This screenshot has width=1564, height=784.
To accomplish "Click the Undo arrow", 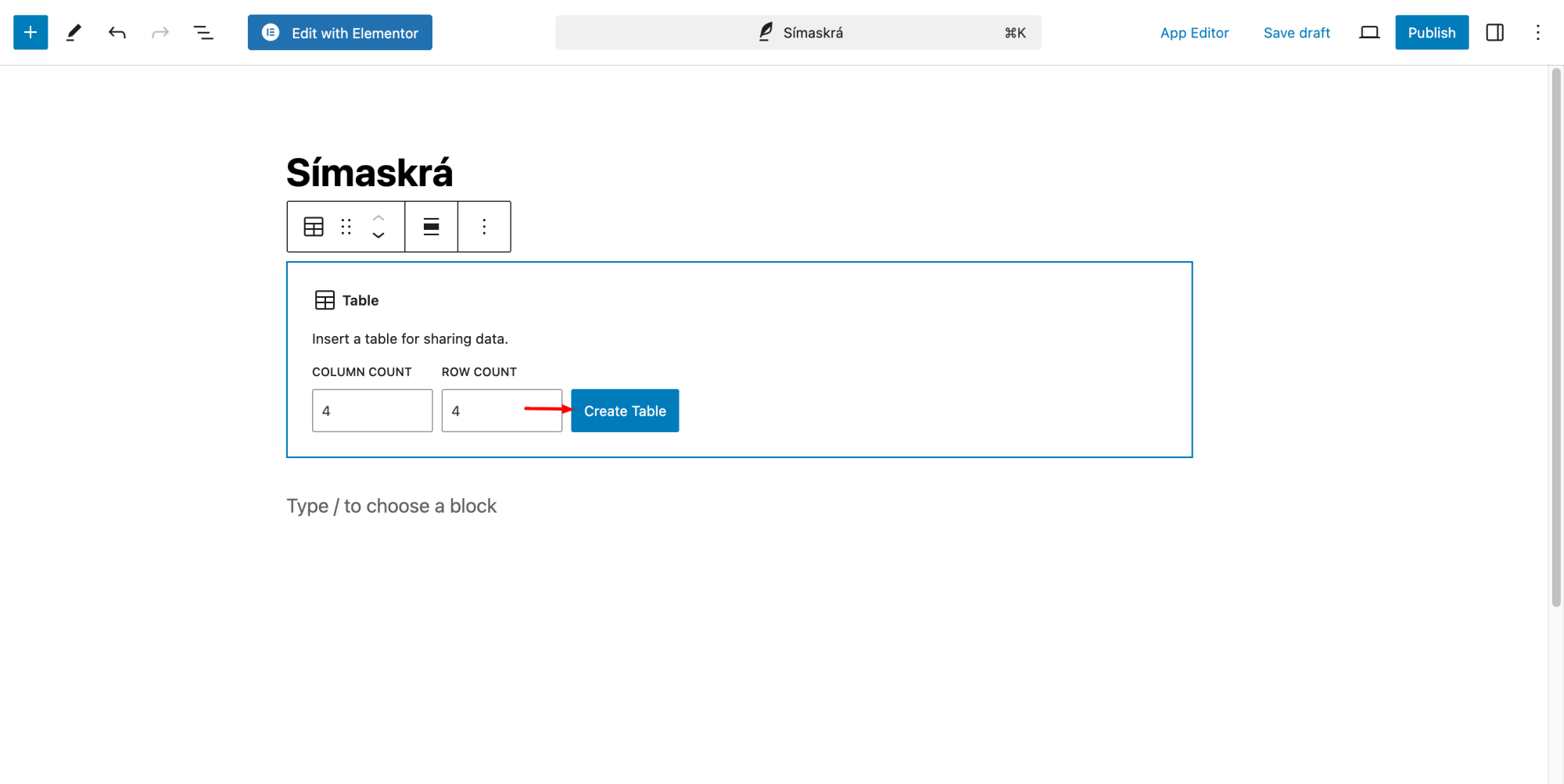I will (117, 33).
